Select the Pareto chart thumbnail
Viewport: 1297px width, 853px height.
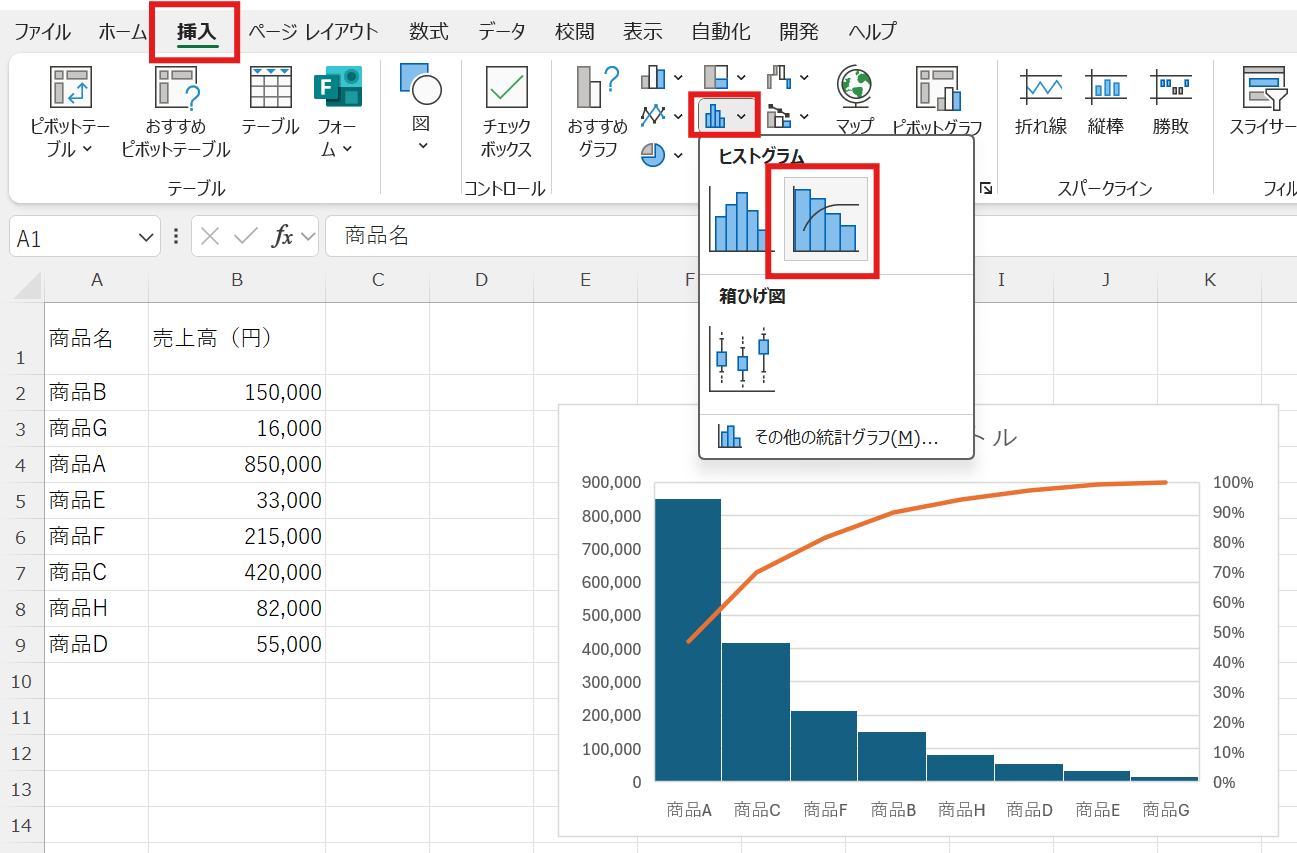pos(825,220)
